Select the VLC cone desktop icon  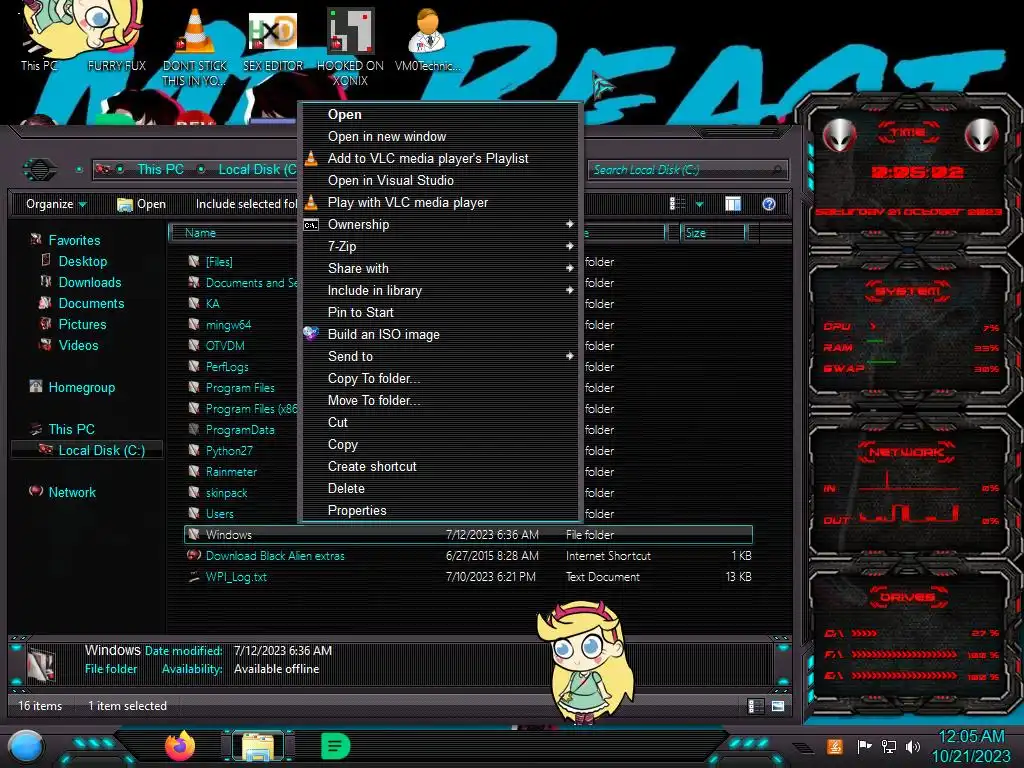(195, 46)
